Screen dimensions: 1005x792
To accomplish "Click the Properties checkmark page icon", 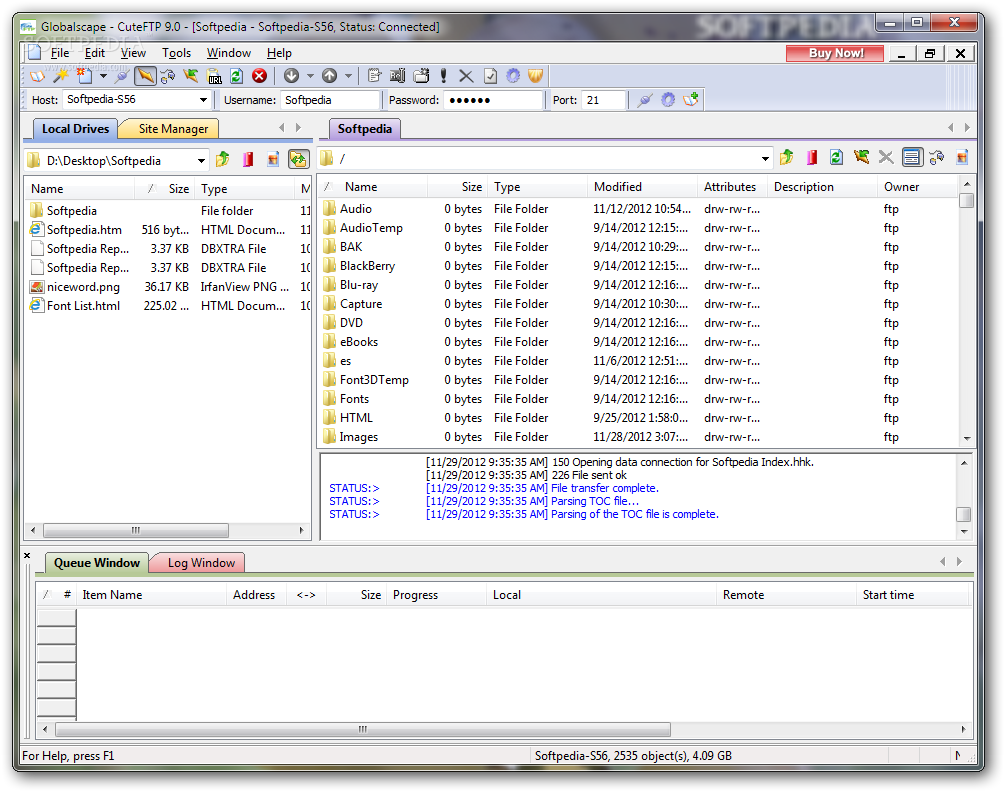I will pyautogui.click(x=490, y=76).
